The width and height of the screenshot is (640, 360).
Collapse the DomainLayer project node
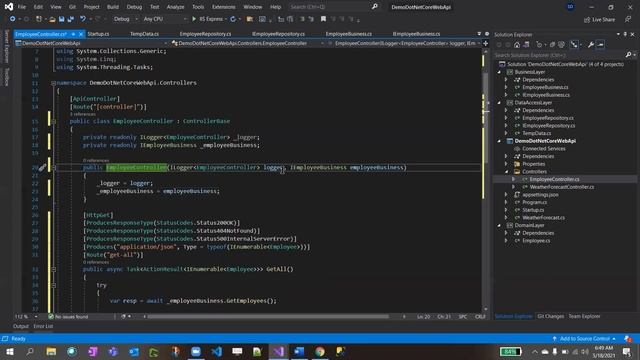coord(499,225)
